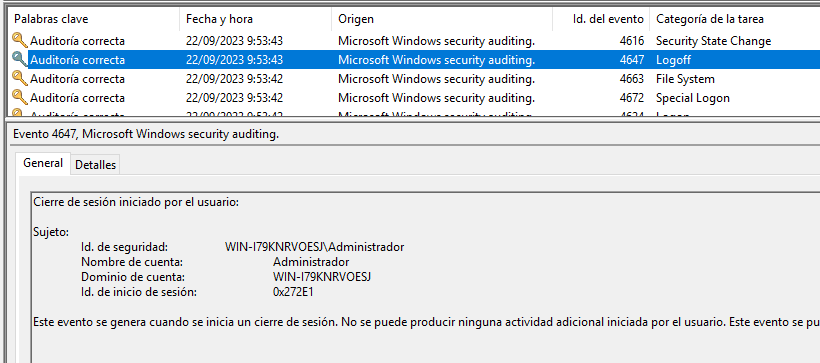Select the Security State Change event row
The width and height of the screenshot is (820, 363).
pos(415,40)
